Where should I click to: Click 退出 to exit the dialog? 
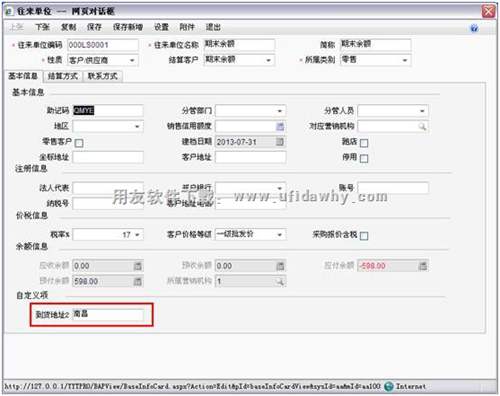pos(213,27)
